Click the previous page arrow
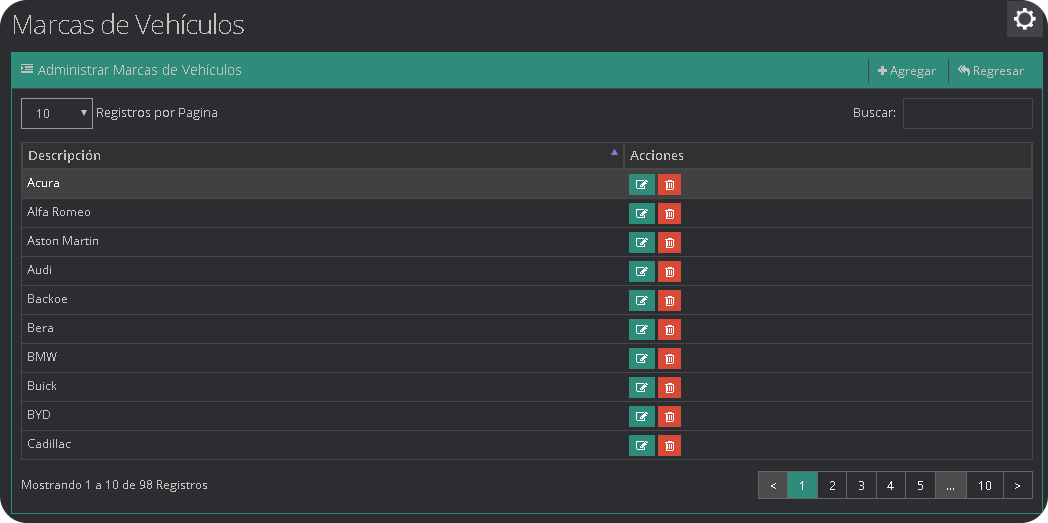1048x523 pixels. point(773,486)
